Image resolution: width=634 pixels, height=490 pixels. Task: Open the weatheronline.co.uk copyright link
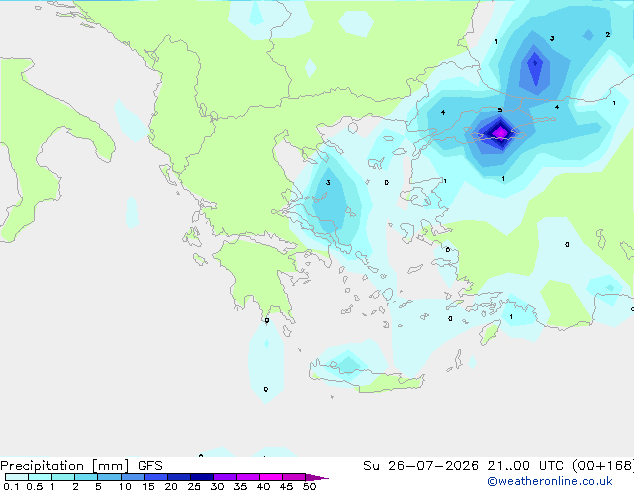coord(549,482)
